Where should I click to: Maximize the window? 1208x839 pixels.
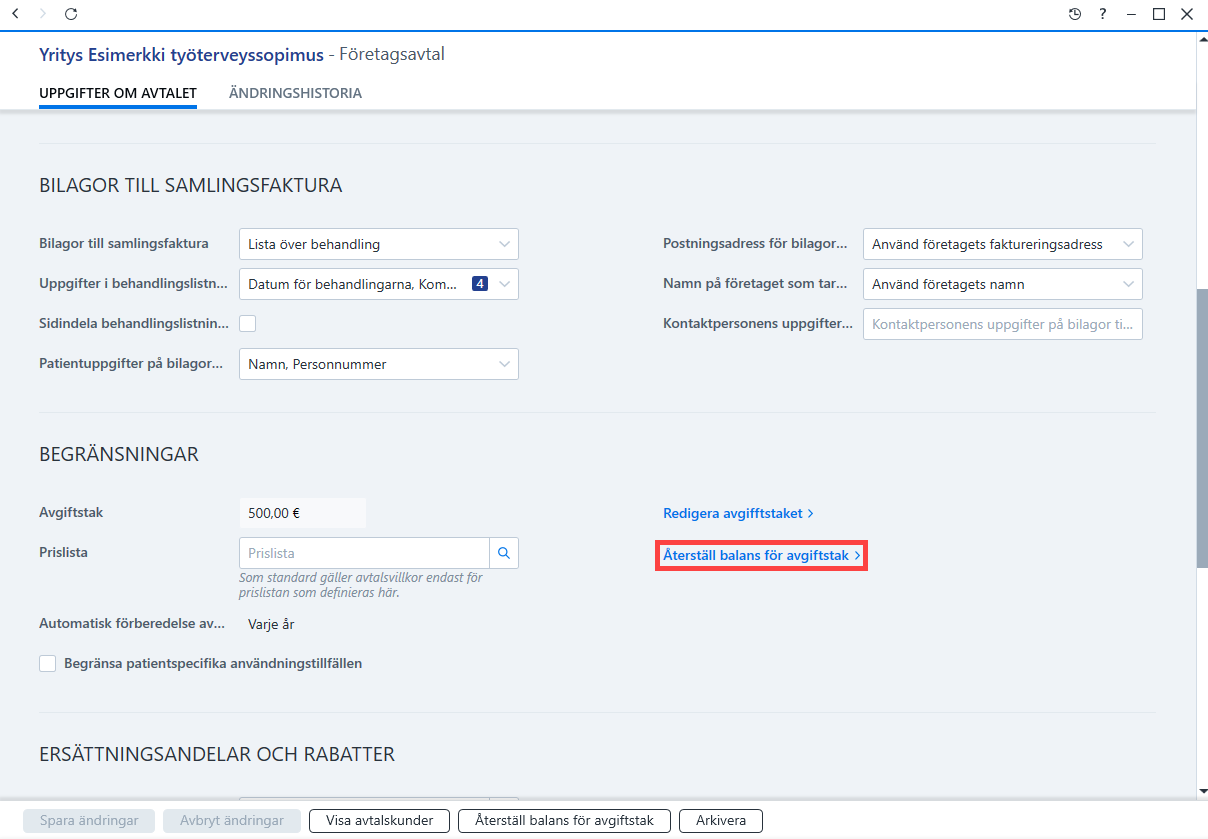[x=1159, y=14]
